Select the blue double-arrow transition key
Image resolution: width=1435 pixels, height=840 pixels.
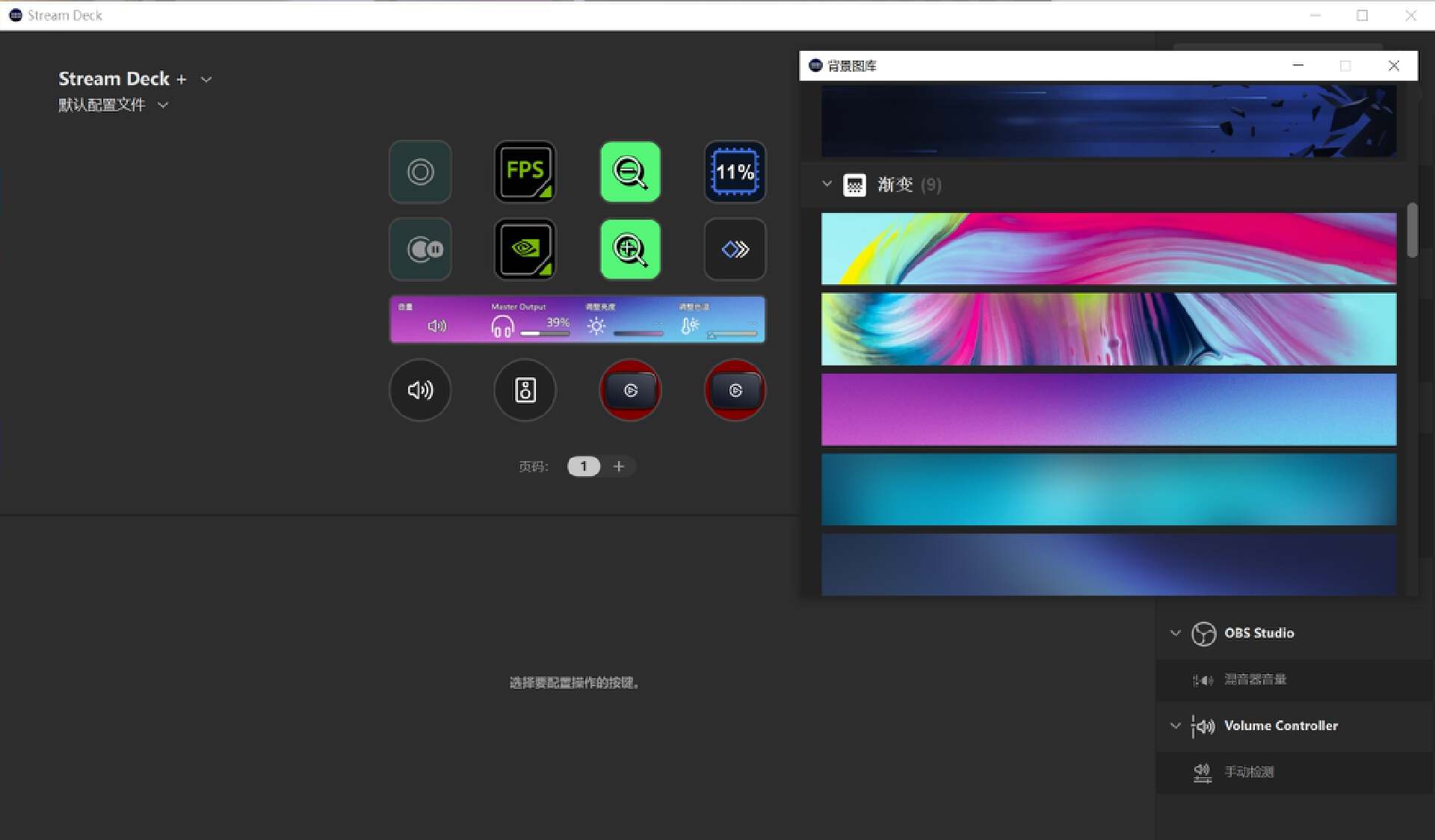tap(735, 249)
